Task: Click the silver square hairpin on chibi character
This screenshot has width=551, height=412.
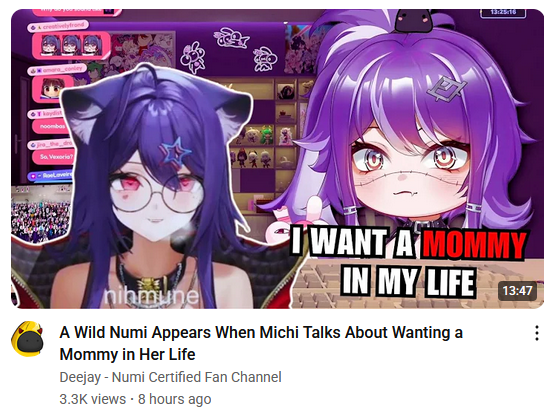Action: tap(446, 88)
